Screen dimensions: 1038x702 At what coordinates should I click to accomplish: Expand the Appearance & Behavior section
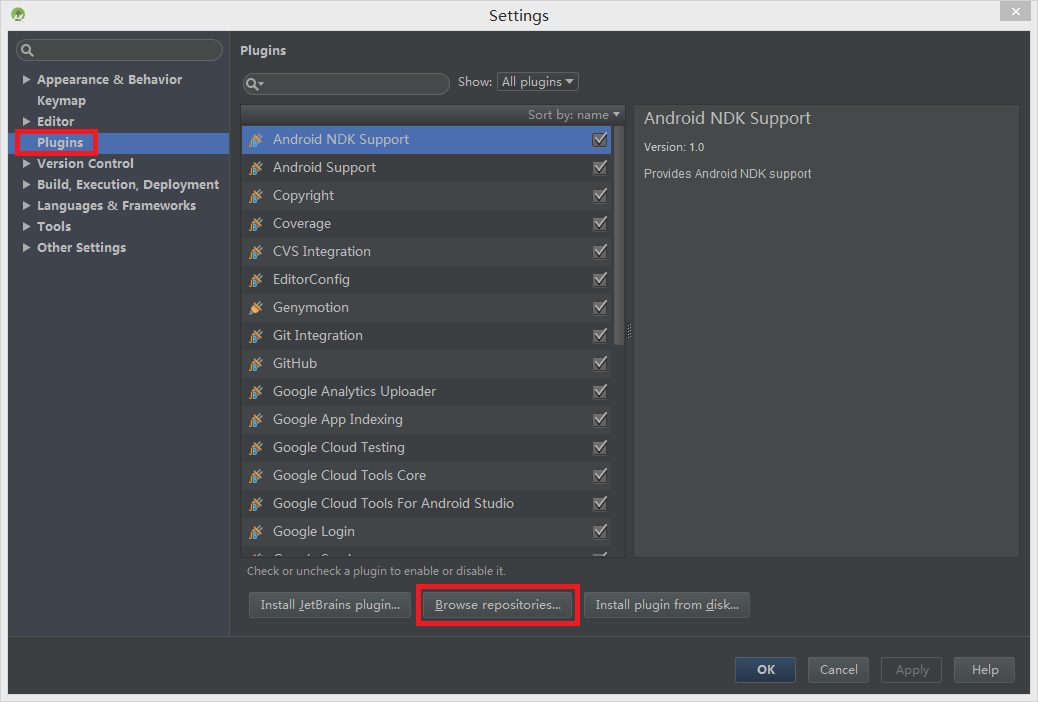(26, 80)
